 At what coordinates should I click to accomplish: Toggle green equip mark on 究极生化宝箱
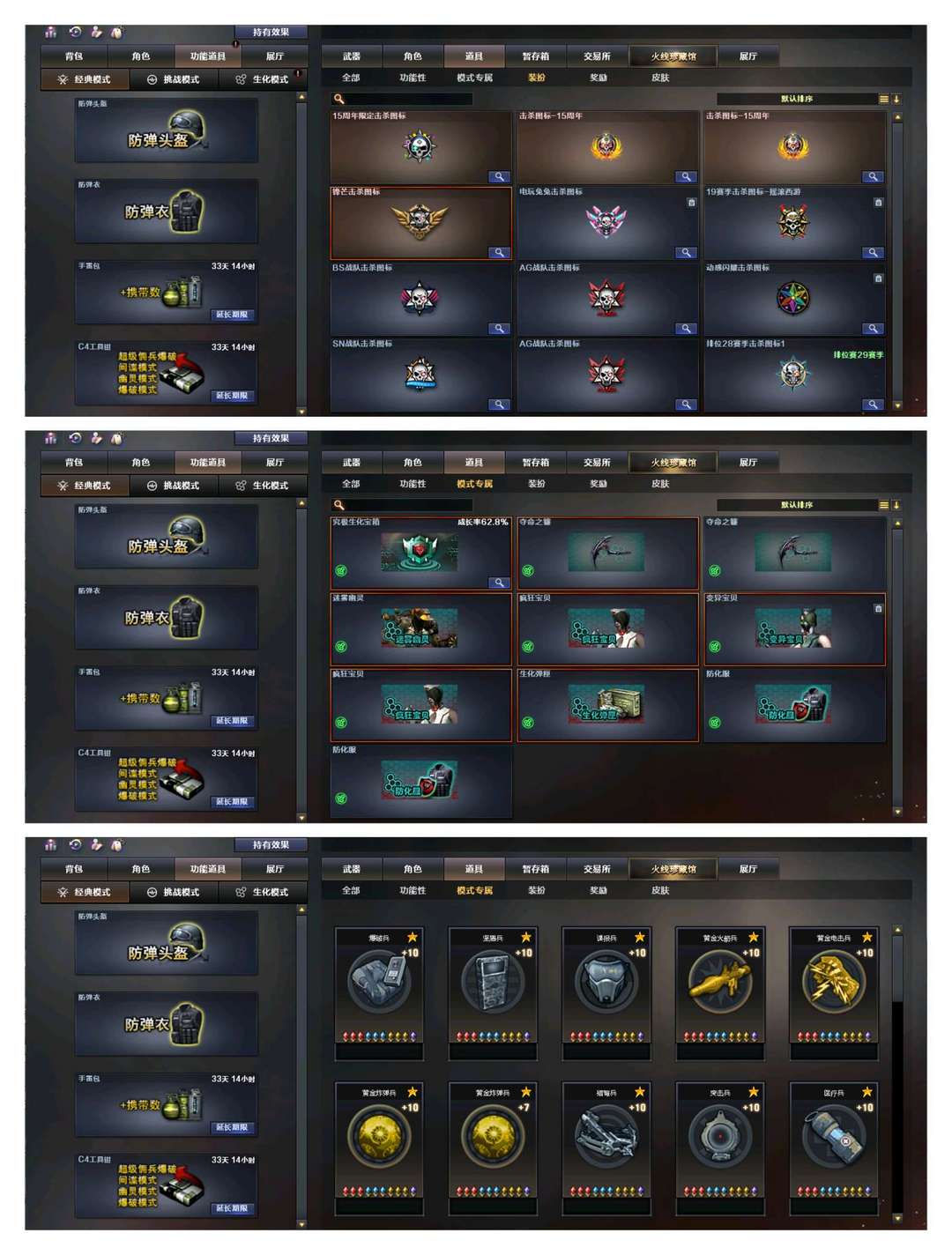pos(341,571)
